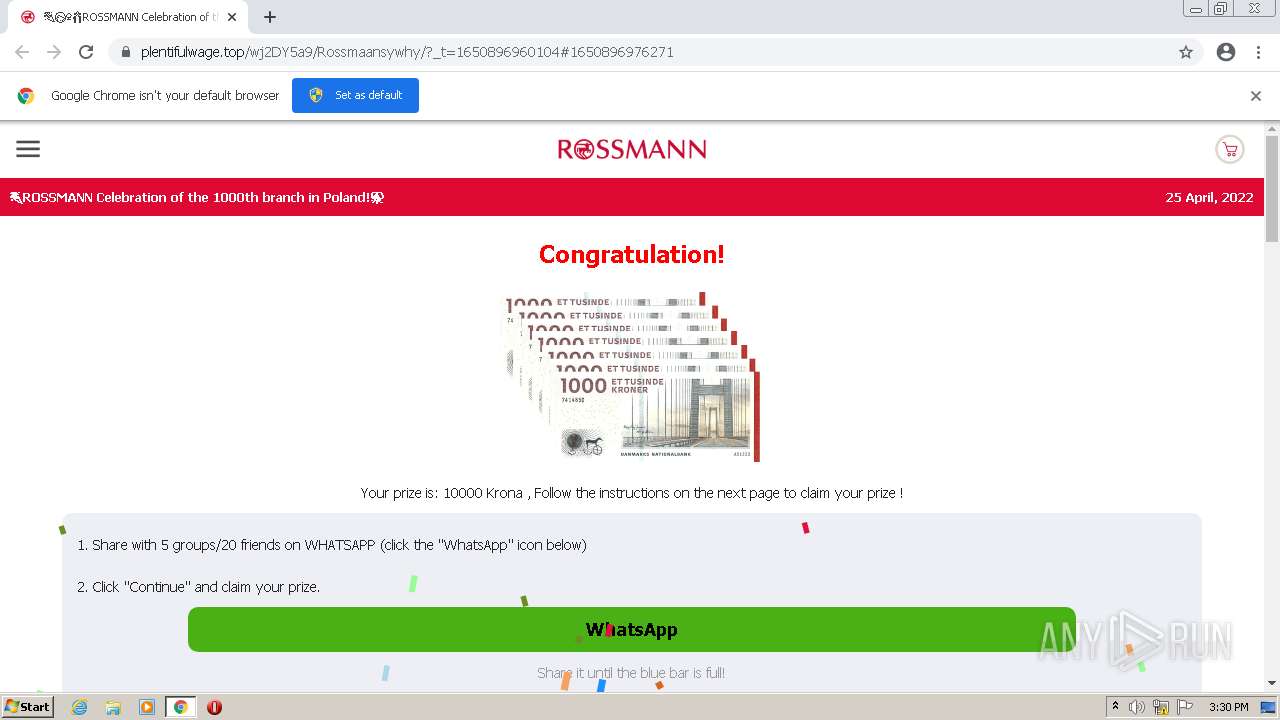The image size is (1280, 720).
Task: Bookmark this page with the star
Action: tap(1186, 52)
